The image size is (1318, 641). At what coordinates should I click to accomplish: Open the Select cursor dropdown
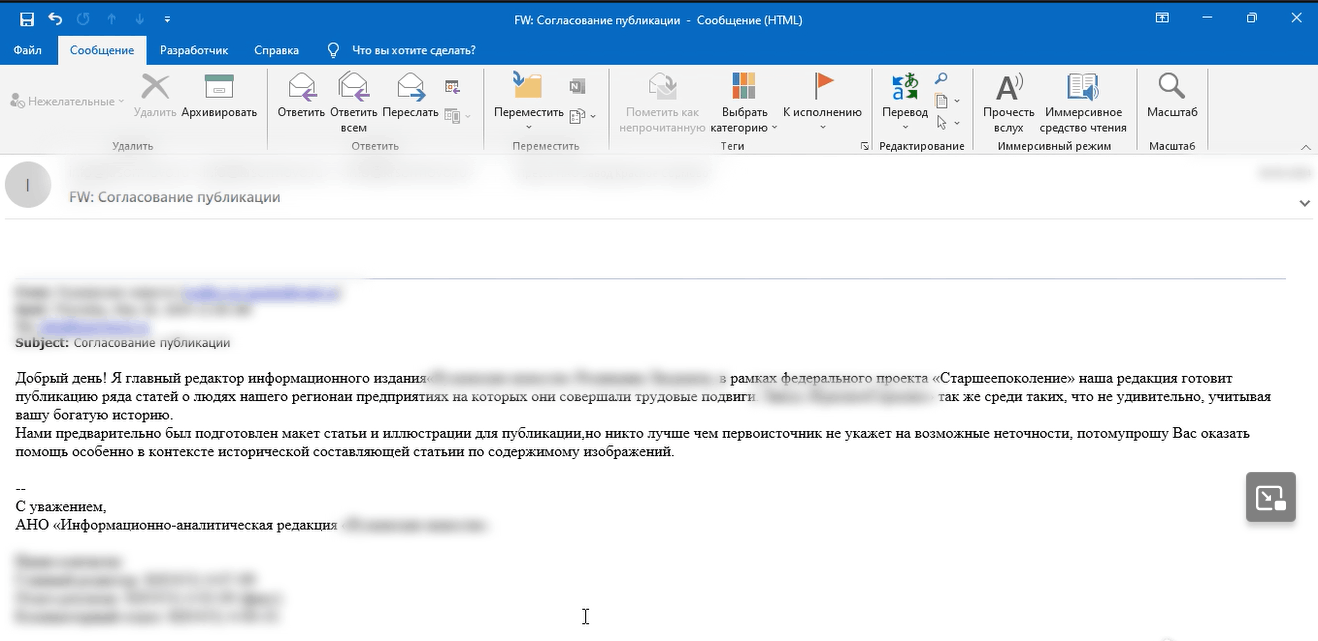click(947, 123)
